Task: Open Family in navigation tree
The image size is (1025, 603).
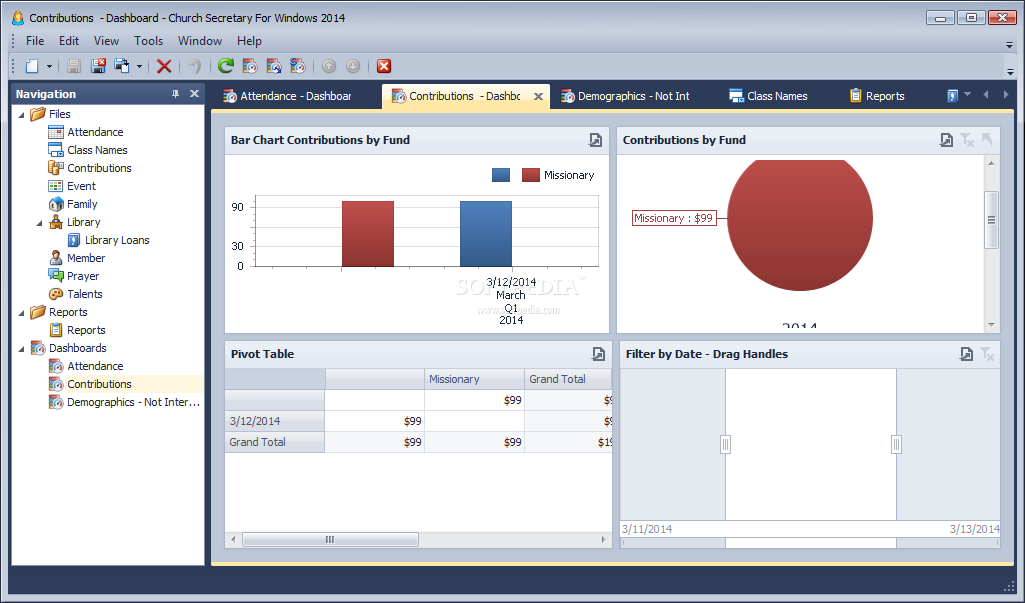Action: point(82,204)
